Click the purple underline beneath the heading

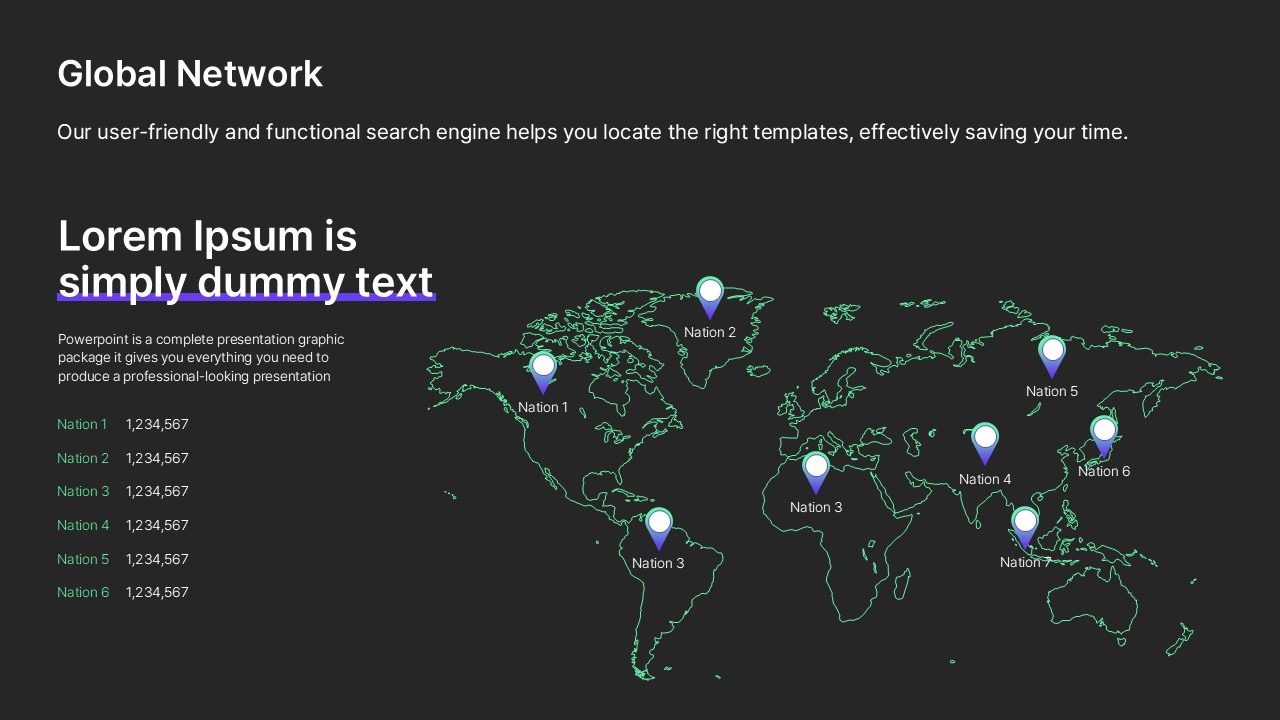pyautogui.click(x=246, y=297)
